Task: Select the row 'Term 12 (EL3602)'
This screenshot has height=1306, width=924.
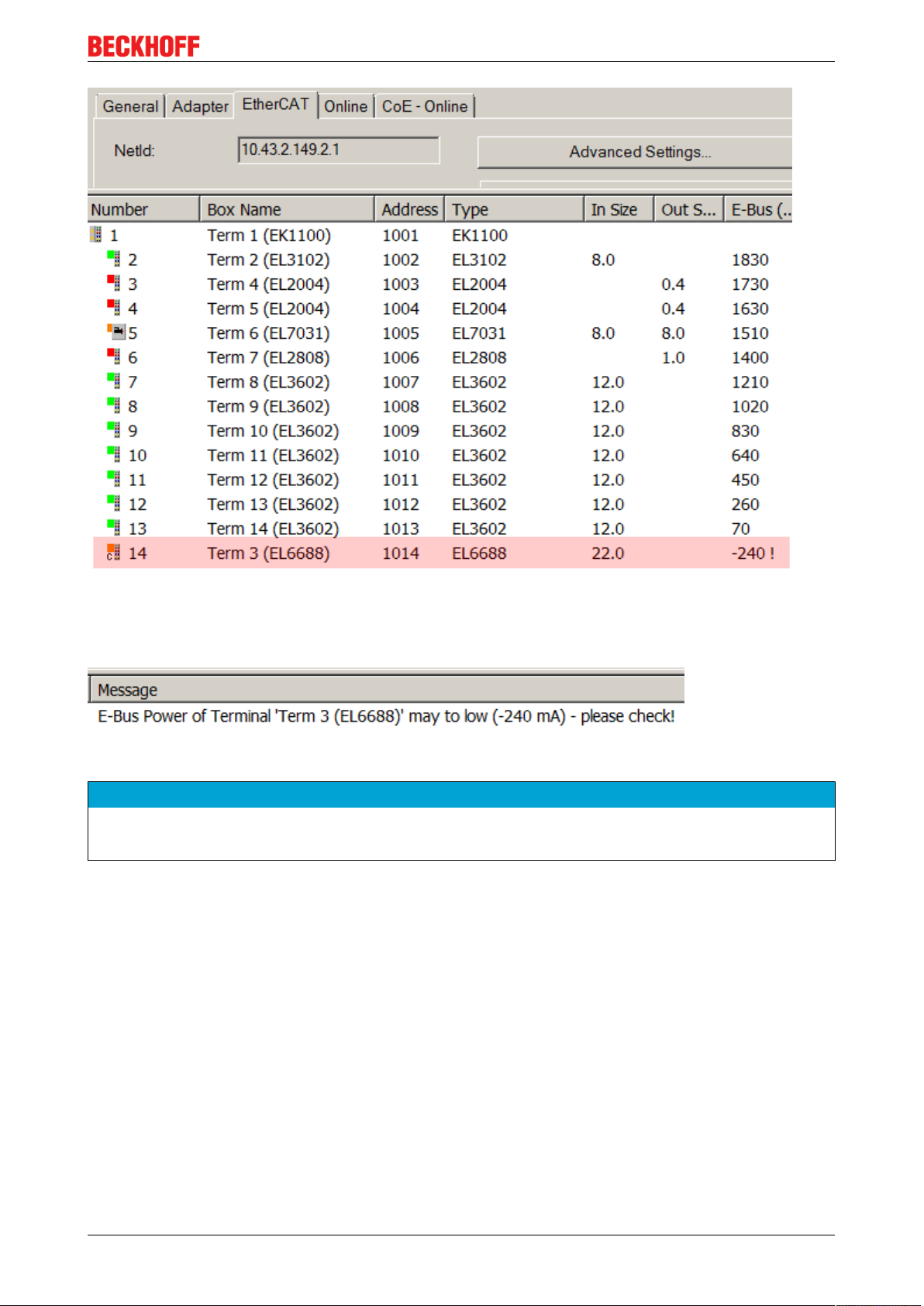Action: tap(440, 480)
